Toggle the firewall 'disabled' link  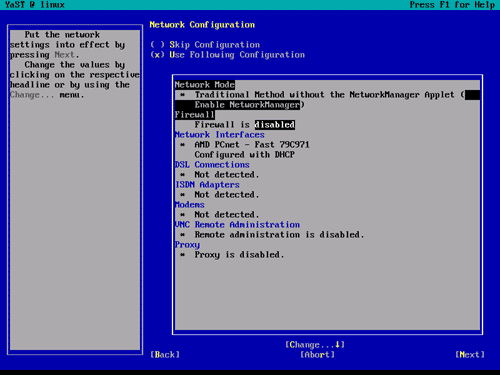coord(275,125)
